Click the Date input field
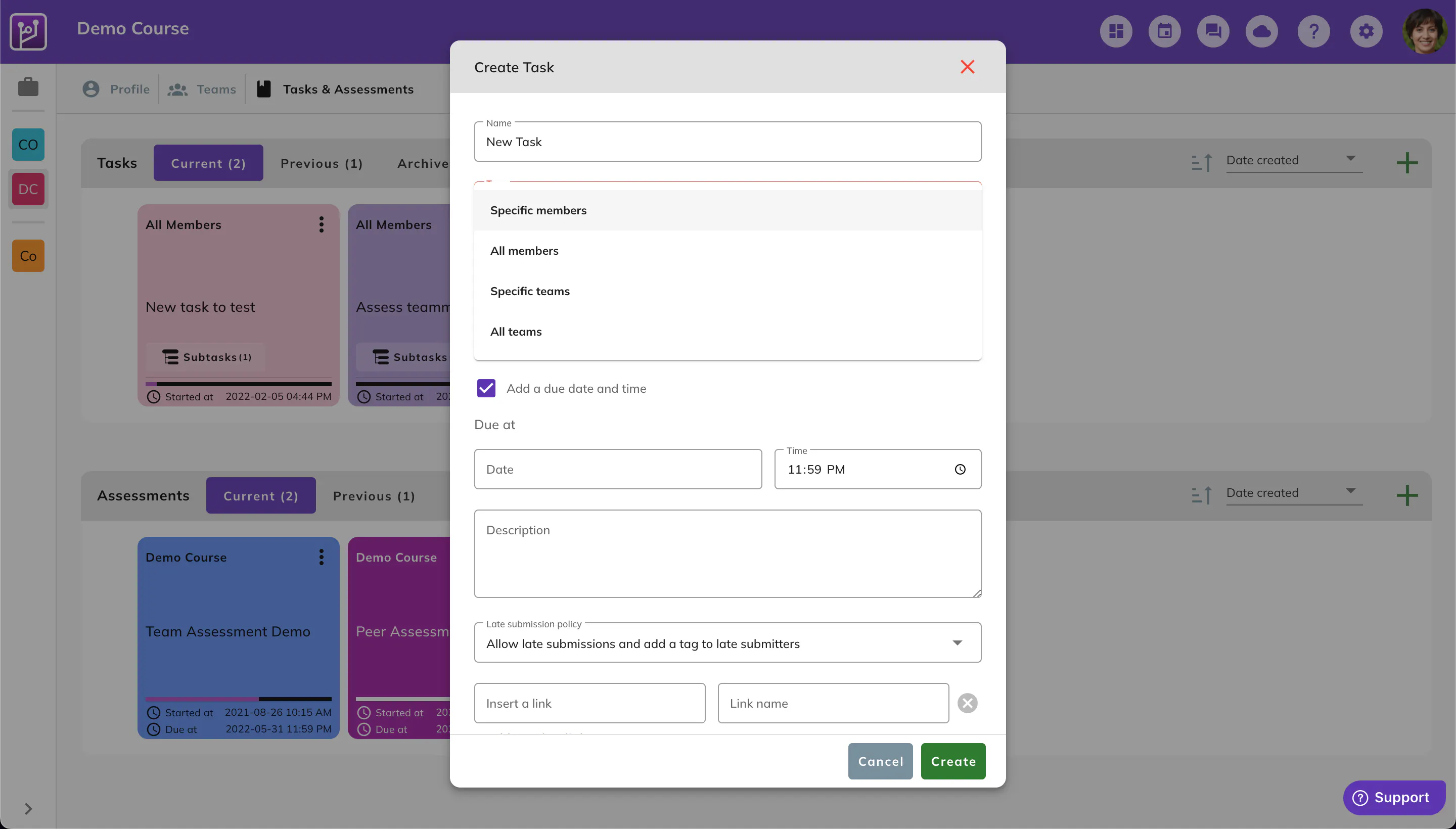 click(x=618, y=469)
